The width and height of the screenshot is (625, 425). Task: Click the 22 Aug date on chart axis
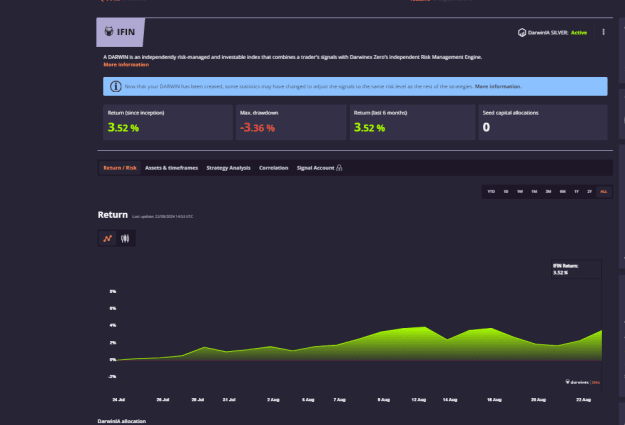pyautogui.click(x=584, y=399)
